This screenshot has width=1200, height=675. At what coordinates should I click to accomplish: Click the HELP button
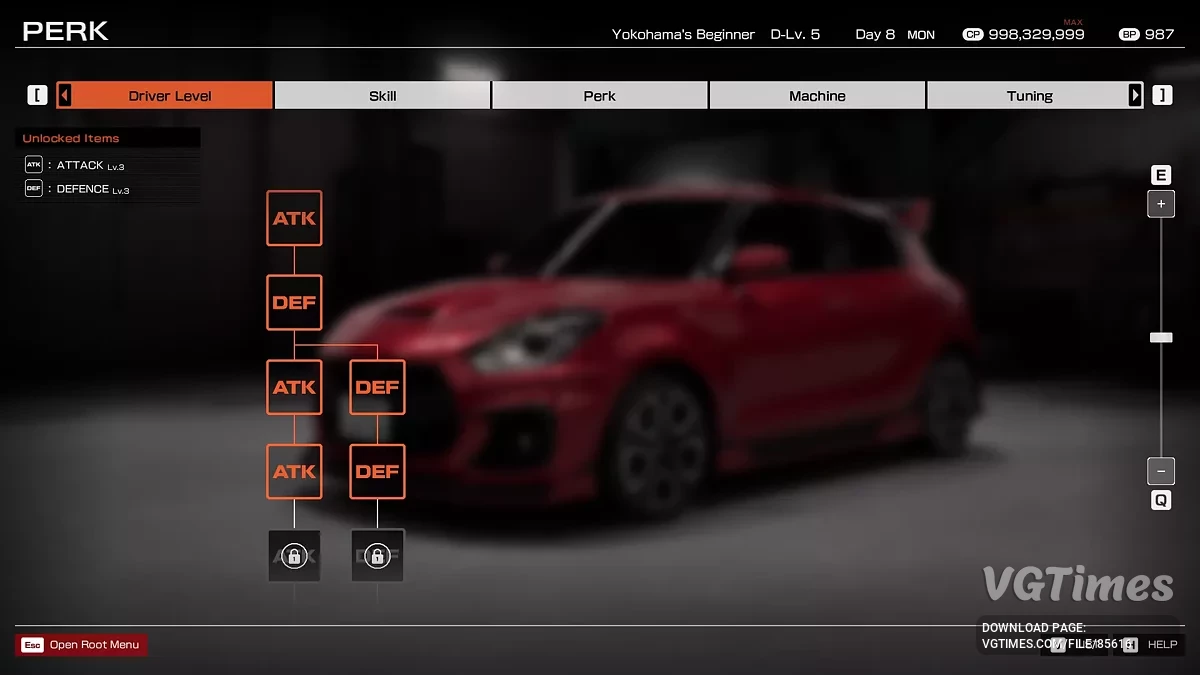click(1161, 644)
